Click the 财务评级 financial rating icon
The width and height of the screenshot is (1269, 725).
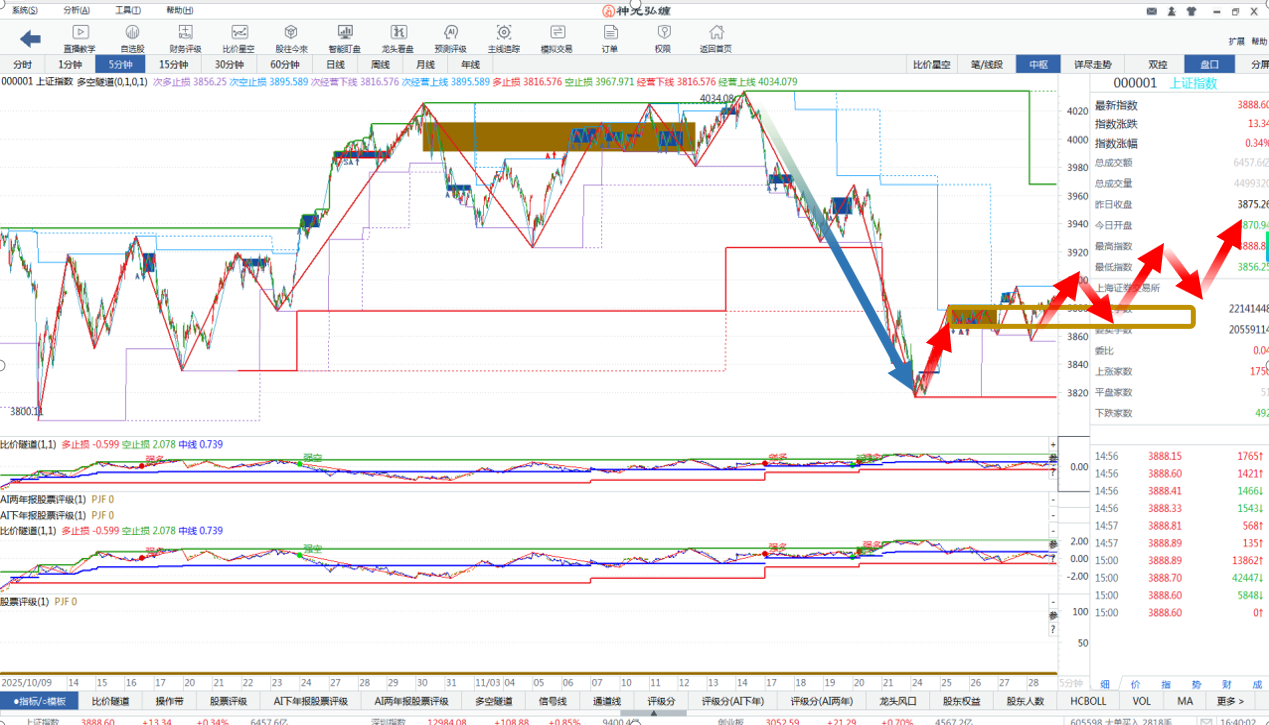click(x=185, y=38)
